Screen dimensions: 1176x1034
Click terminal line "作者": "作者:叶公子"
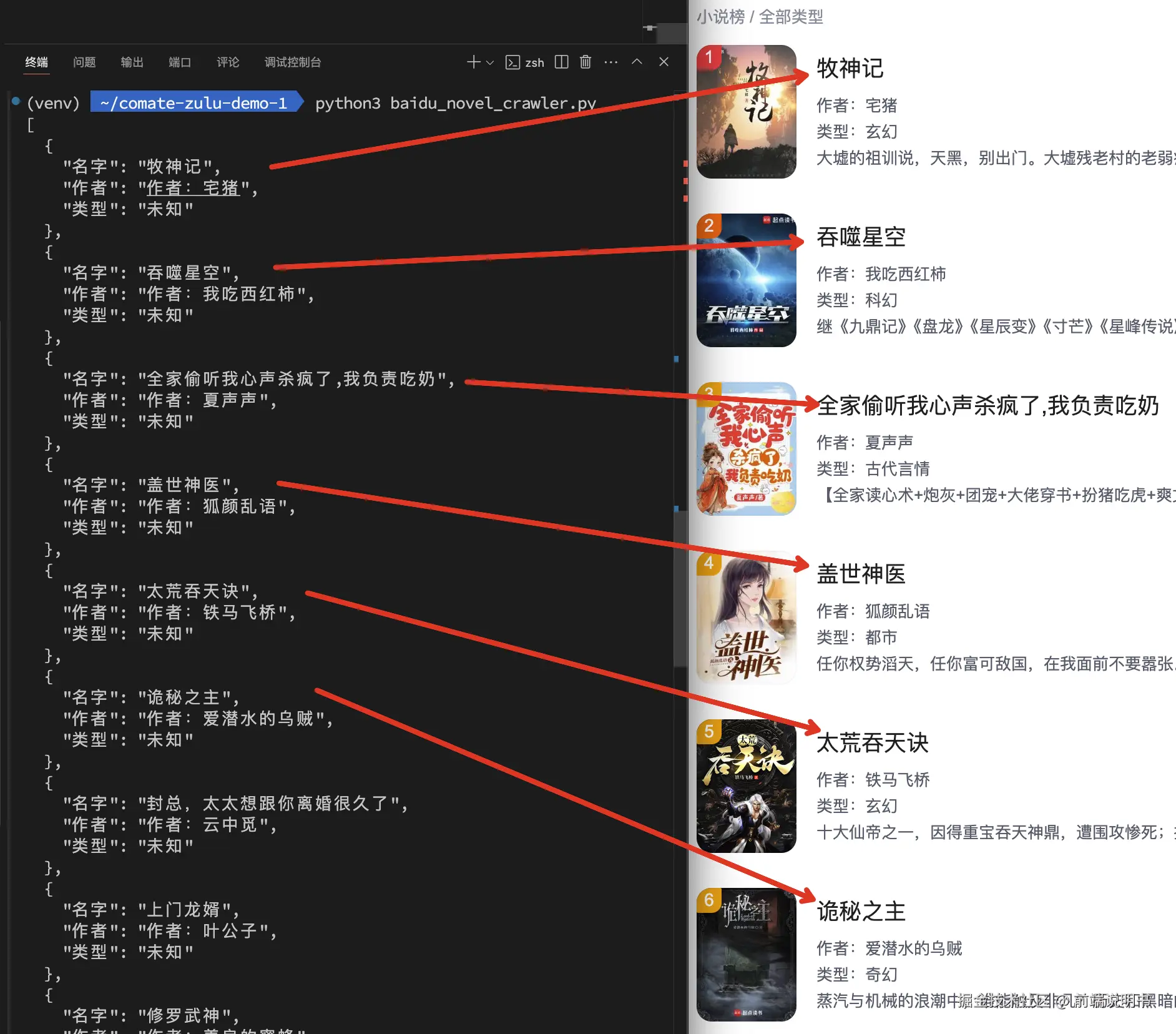tap(170, 931)
